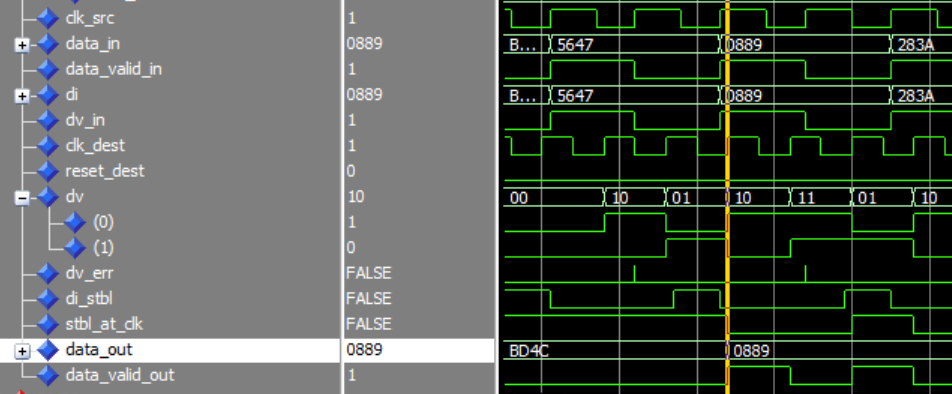952x394 pixels.
Task: Select the clk_dest signal name
Action: pos(95,146)
